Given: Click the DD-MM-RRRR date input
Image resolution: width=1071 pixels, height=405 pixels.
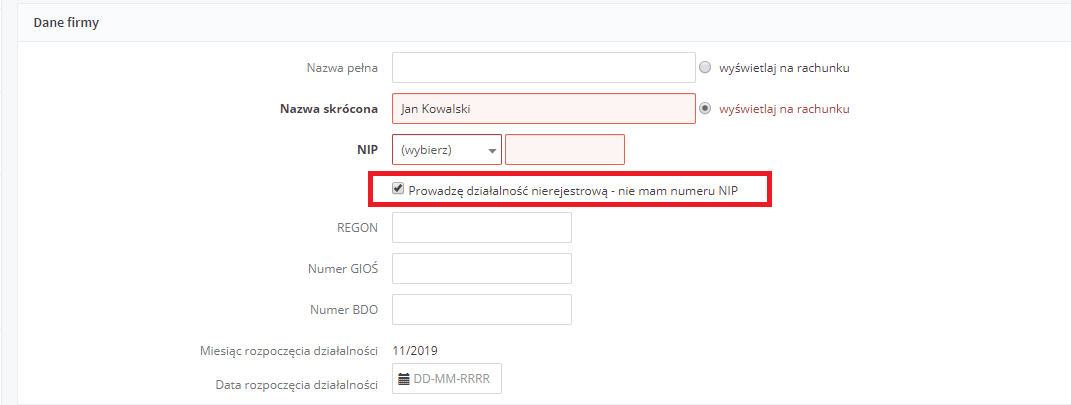Looking at the screenshot, I should (447, 378).
